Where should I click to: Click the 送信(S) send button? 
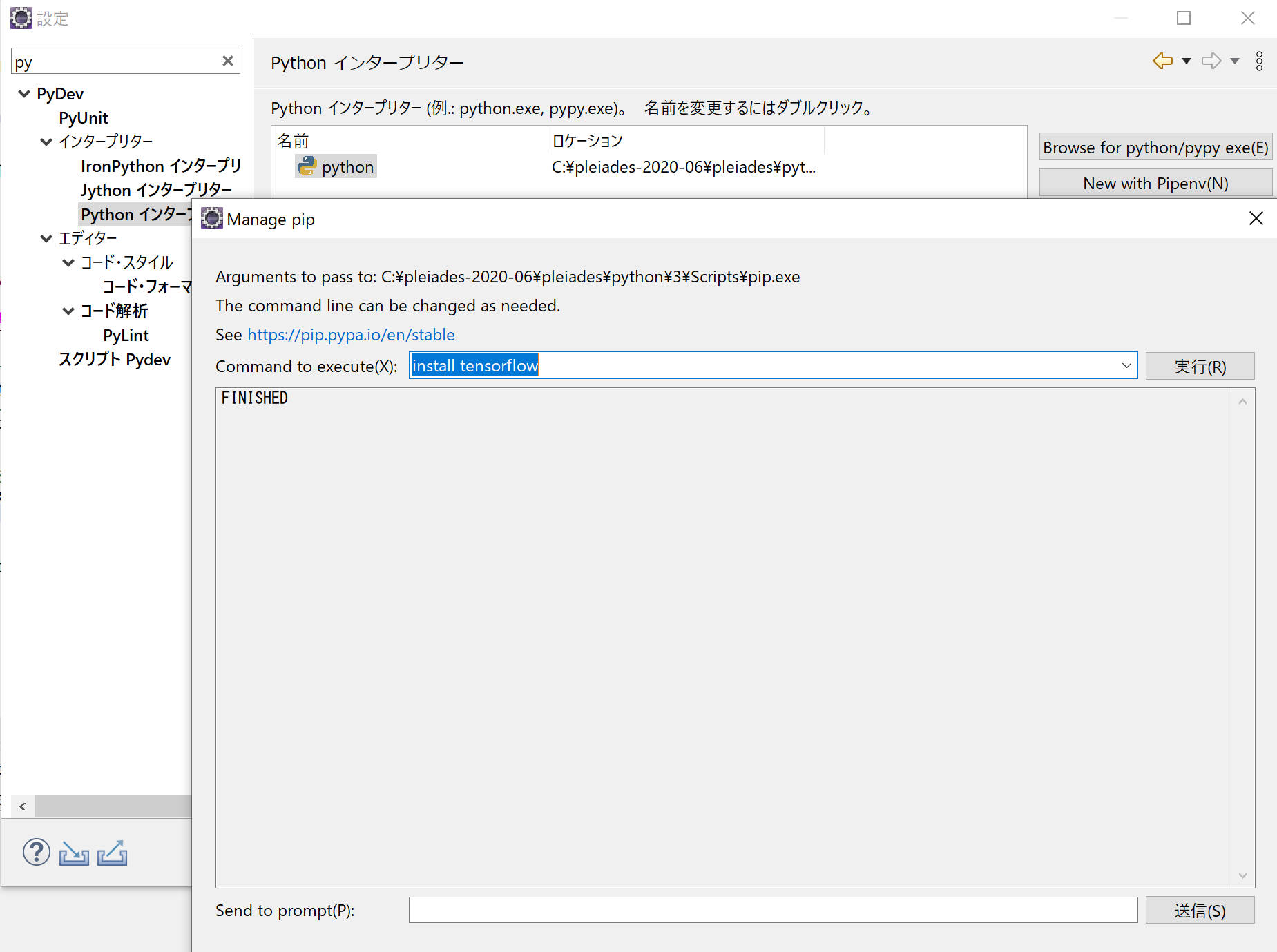click(x=1200, y=910)
